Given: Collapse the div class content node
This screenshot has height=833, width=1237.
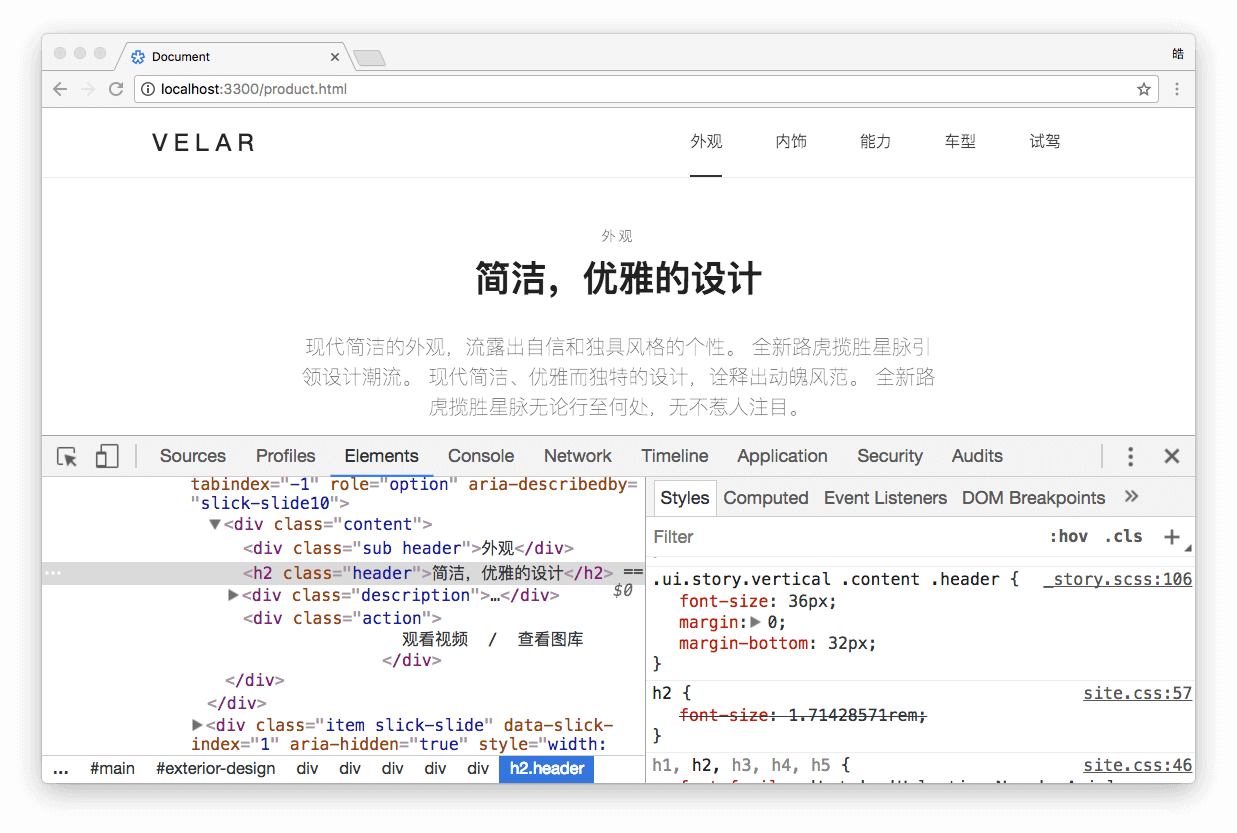Looking at the screenshot, I should 214,524.
